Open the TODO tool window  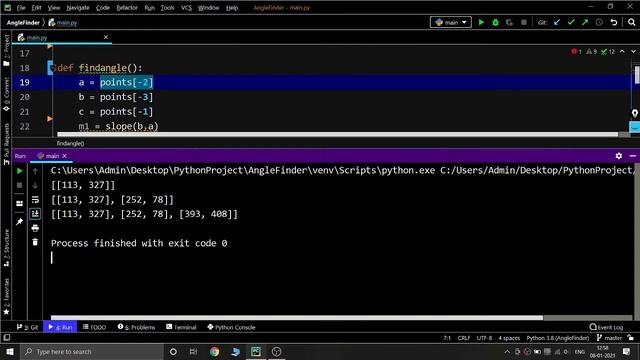pyautogui.click(x=94, y=327)
